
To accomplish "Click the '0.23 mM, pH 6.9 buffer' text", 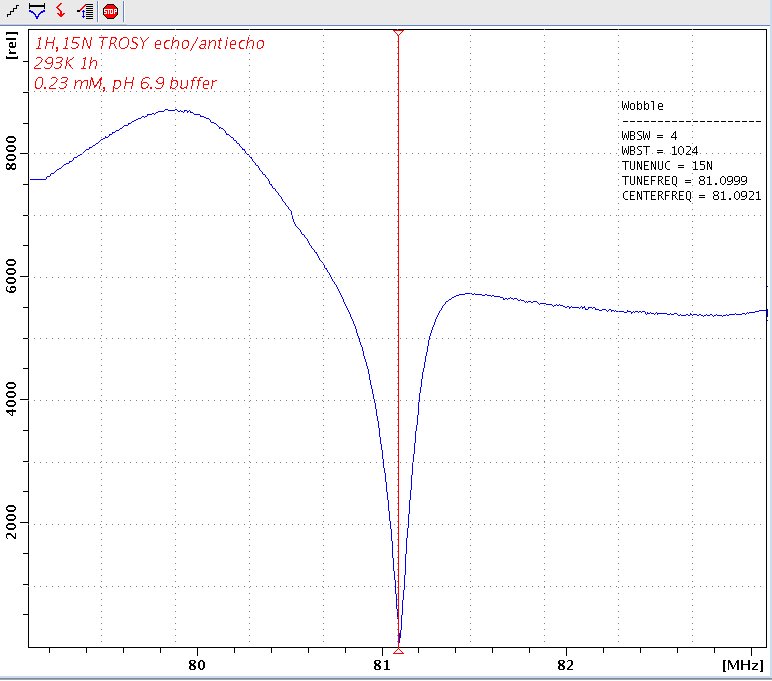I will pyautogui.click(x=125, y=84).
